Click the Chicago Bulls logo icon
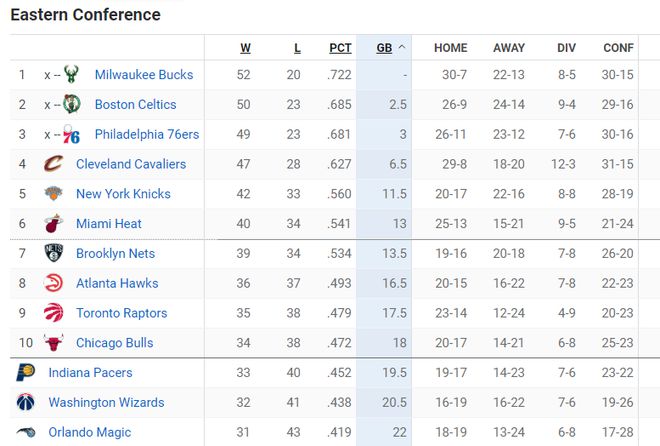This screenshot has height=446, width=660. pyautogui.click(x=53, y=342)
